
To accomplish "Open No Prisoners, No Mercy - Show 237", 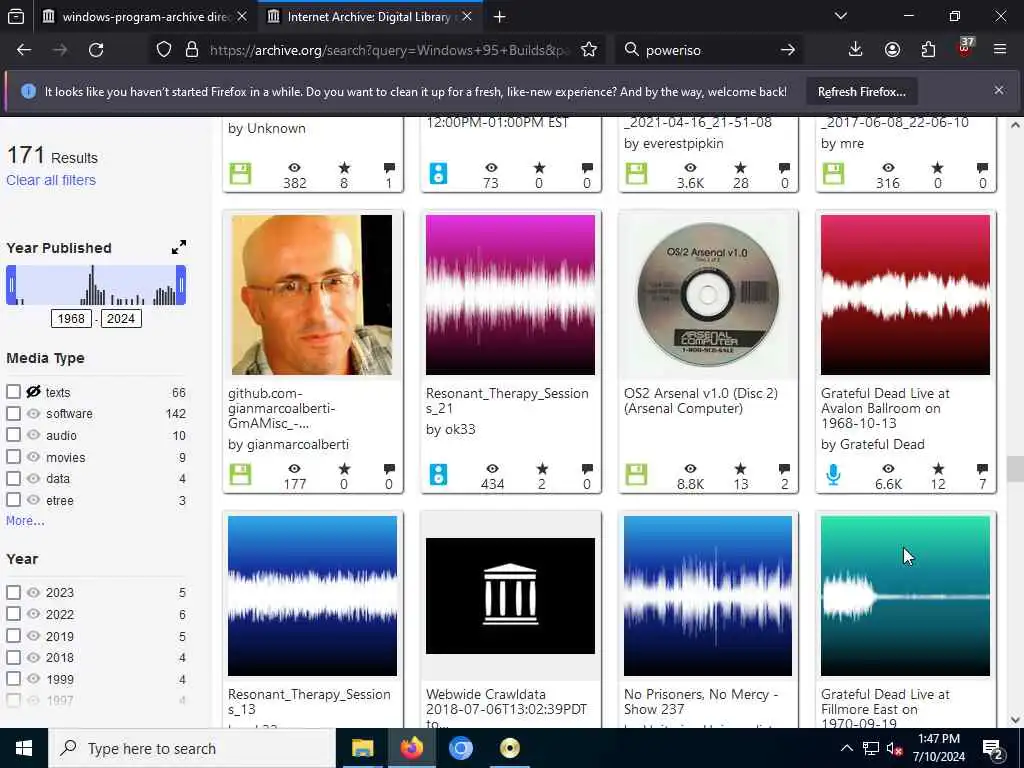I will [x=701, y=702].
